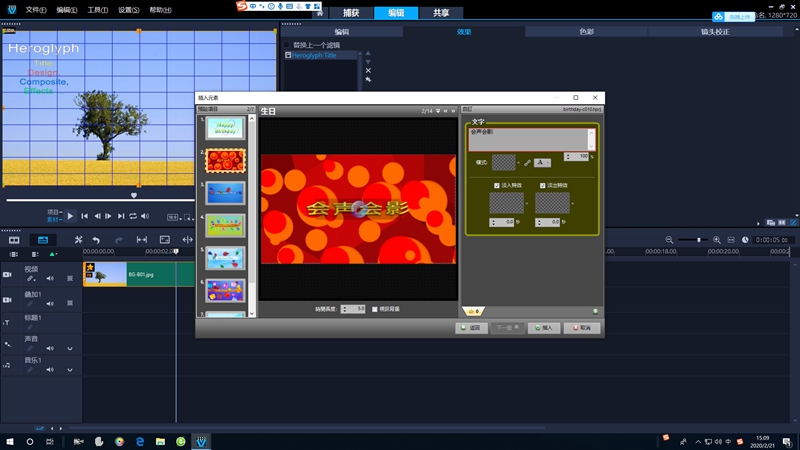This screenshot has height=450, width=800.
Task: Zoom out the timeline with the magnifier minus
Action: 669,240
